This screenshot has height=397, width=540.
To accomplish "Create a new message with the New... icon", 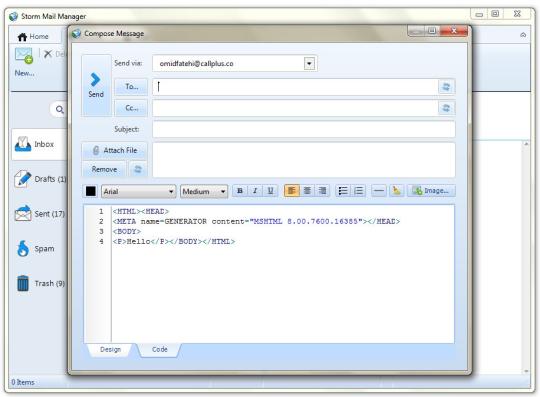I will [x=24, y=62].
